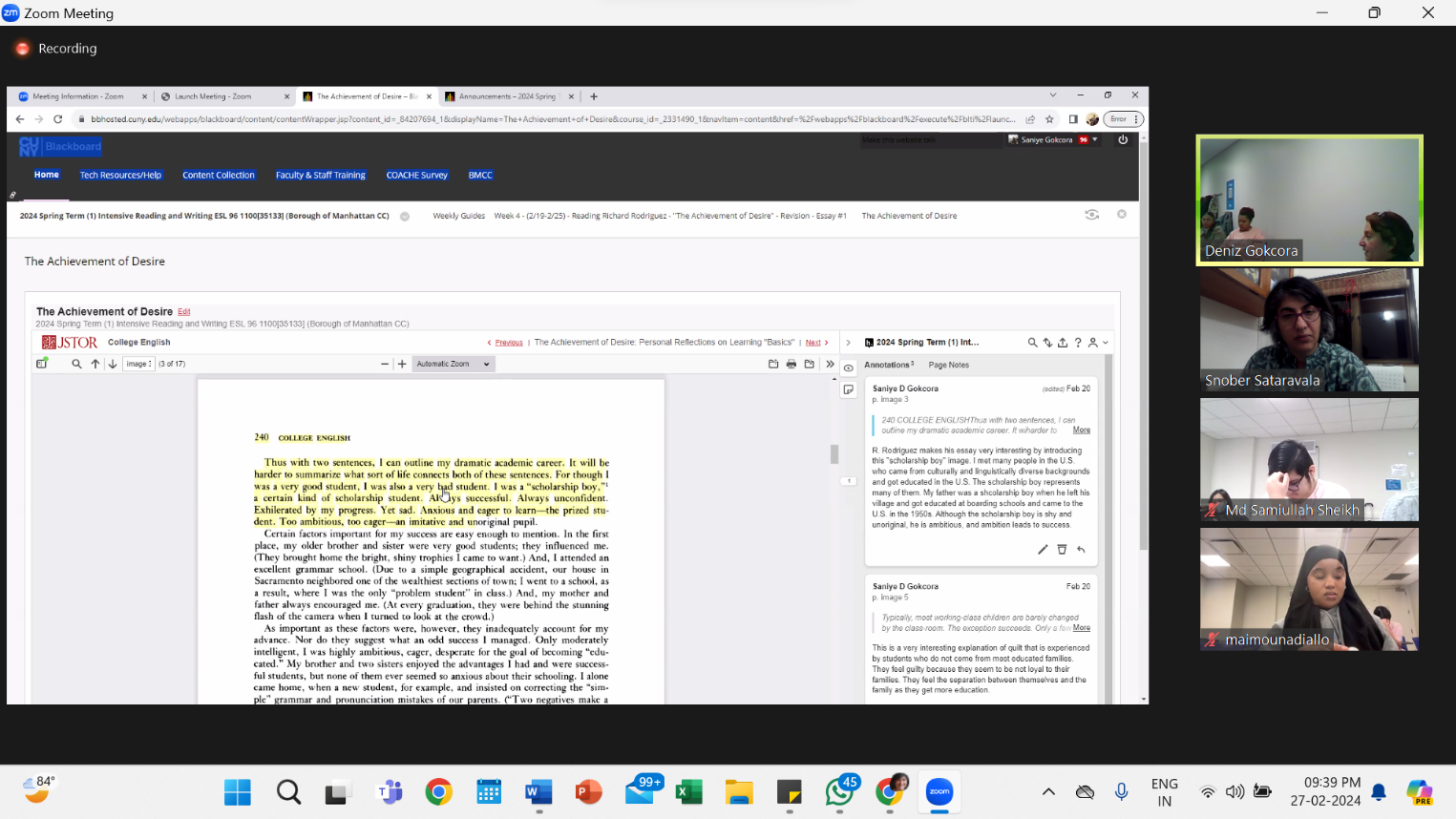Expand quote with More on image 3 annotation

pyautogui.click(x=1081, y=430)
